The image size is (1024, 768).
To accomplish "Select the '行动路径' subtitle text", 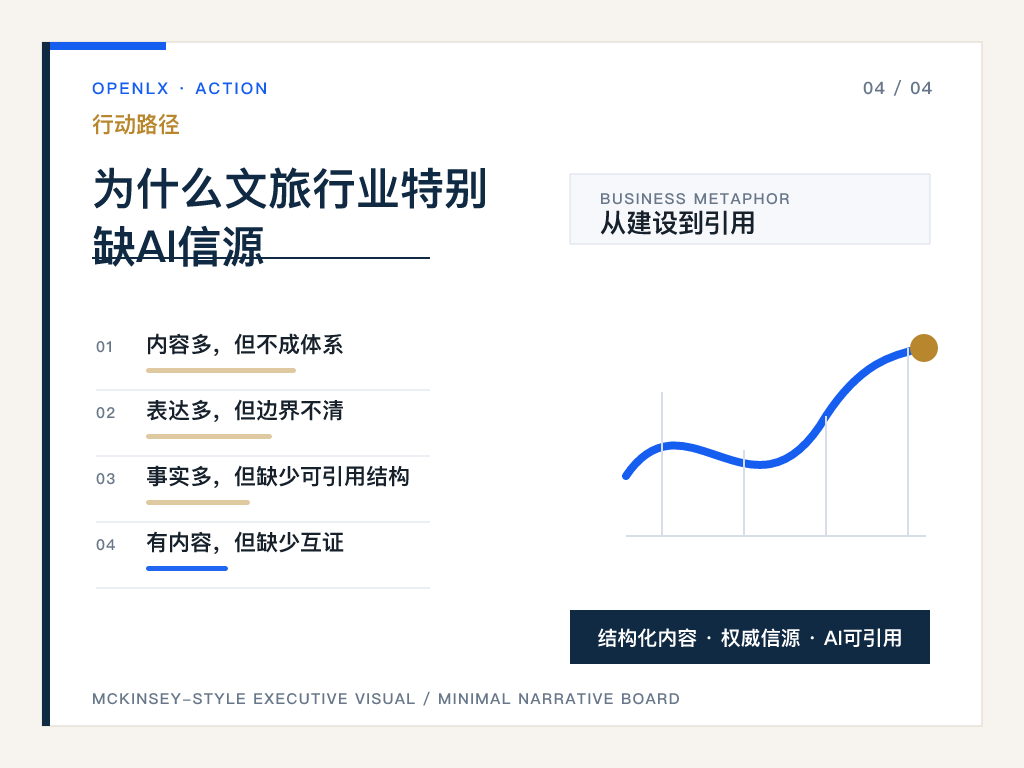I will point(136,124).
